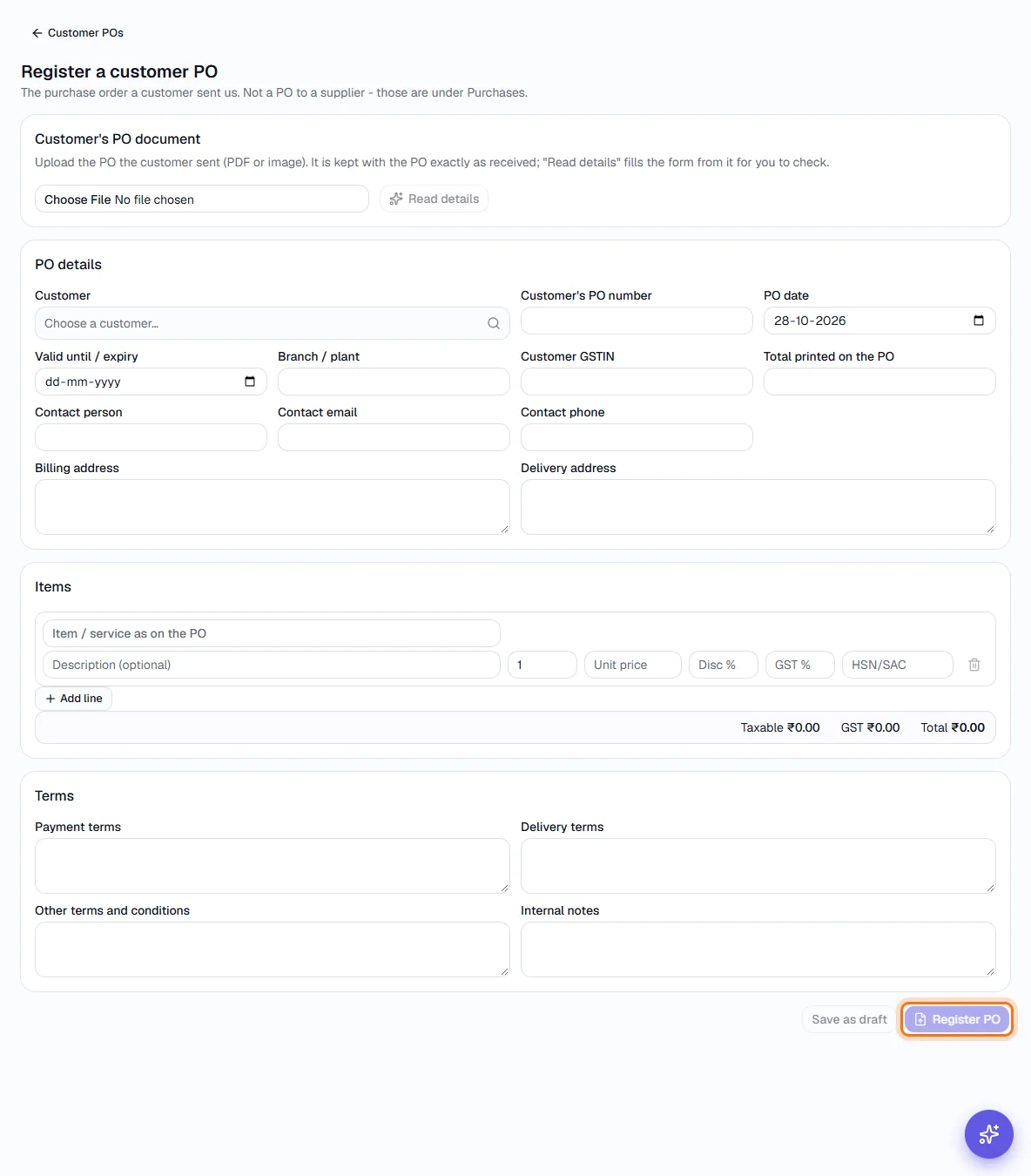Screen dimensions: 1031x1176
Task: Click the Disc % field
Action: [724, 665]
